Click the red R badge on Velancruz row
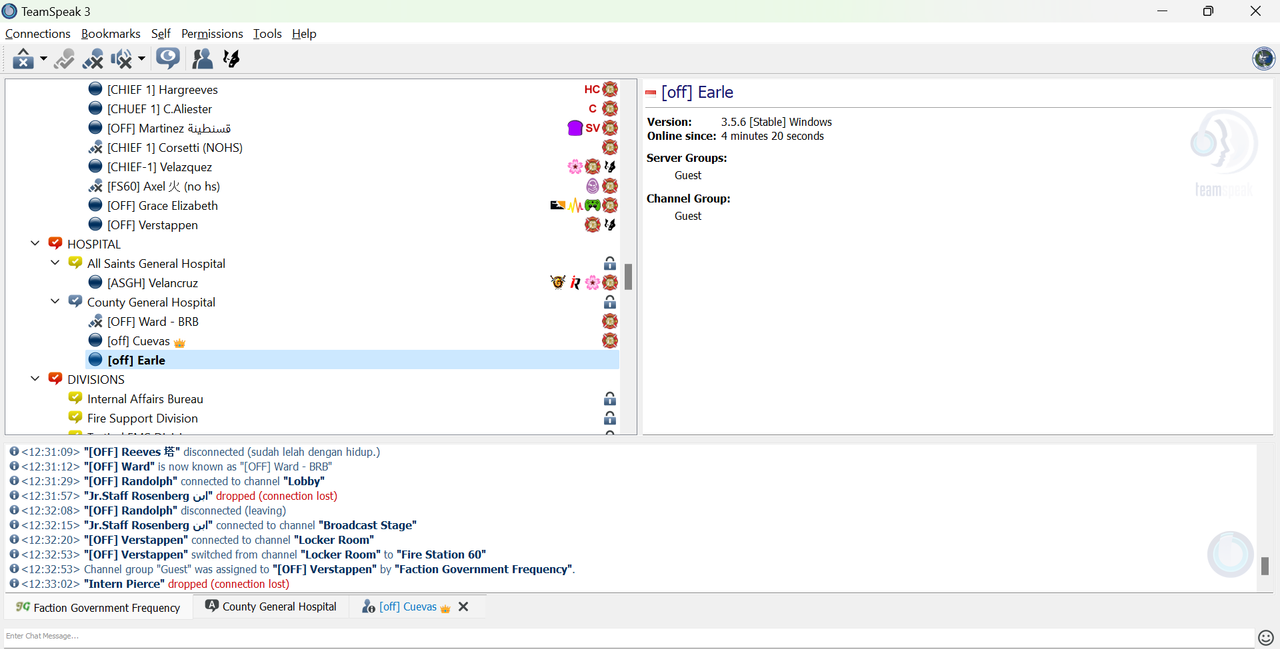 click(575, 283)
